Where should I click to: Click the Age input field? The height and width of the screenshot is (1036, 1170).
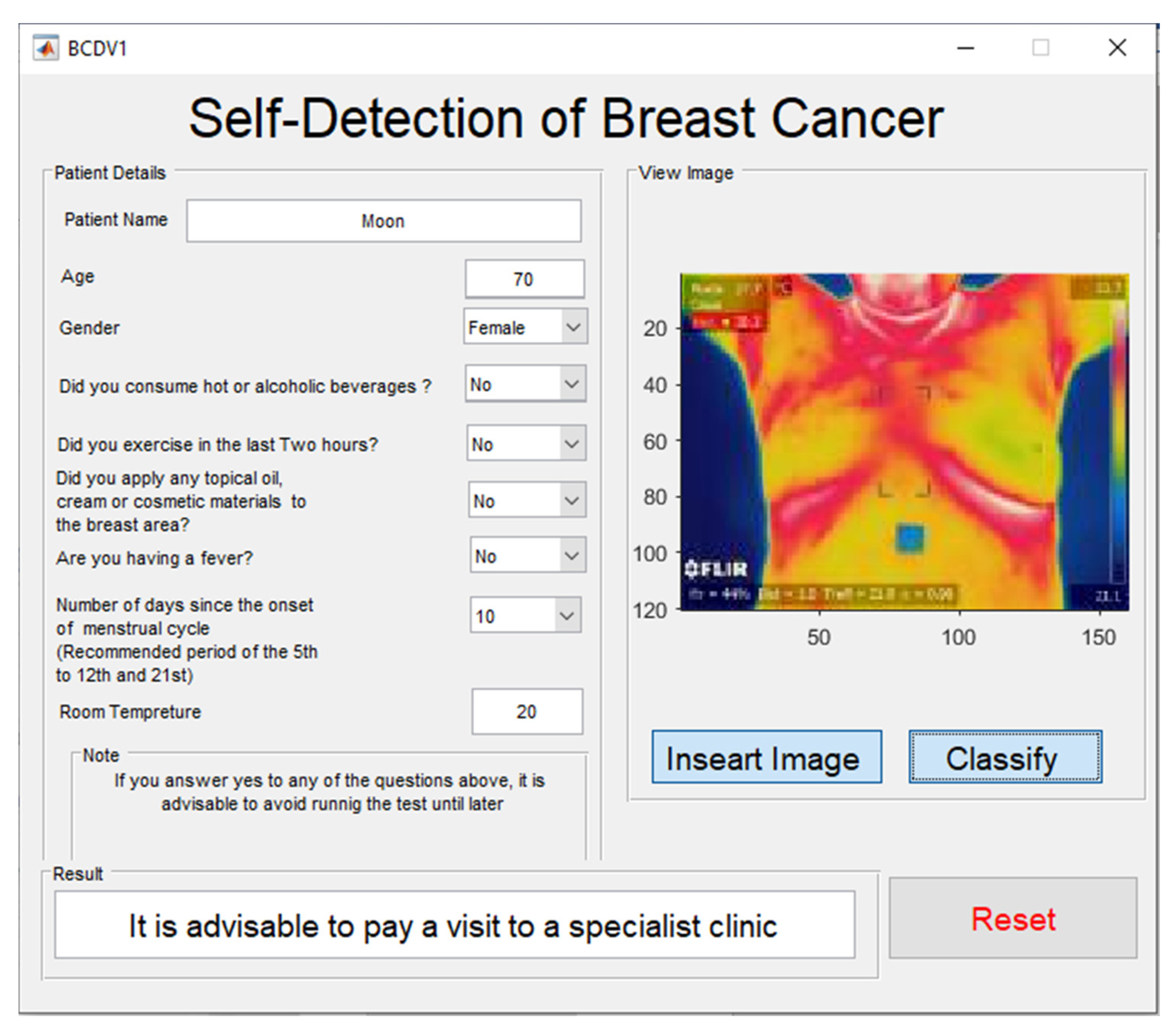tap(524, 279)
